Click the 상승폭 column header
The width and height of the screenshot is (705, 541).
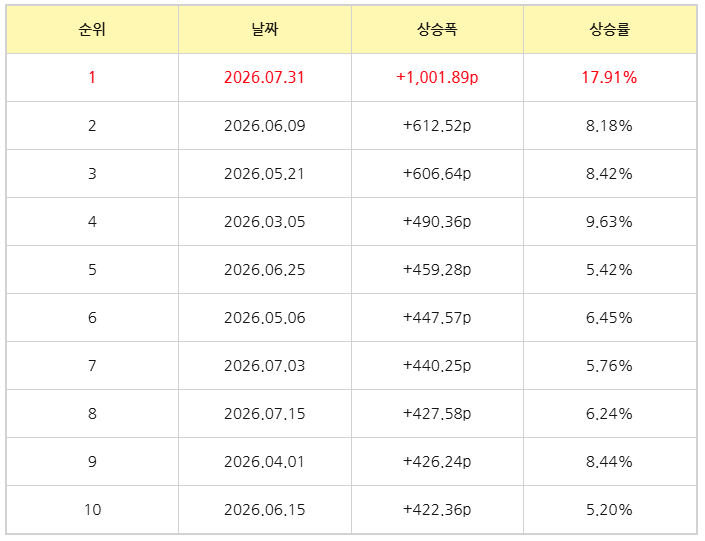(437, 30)
